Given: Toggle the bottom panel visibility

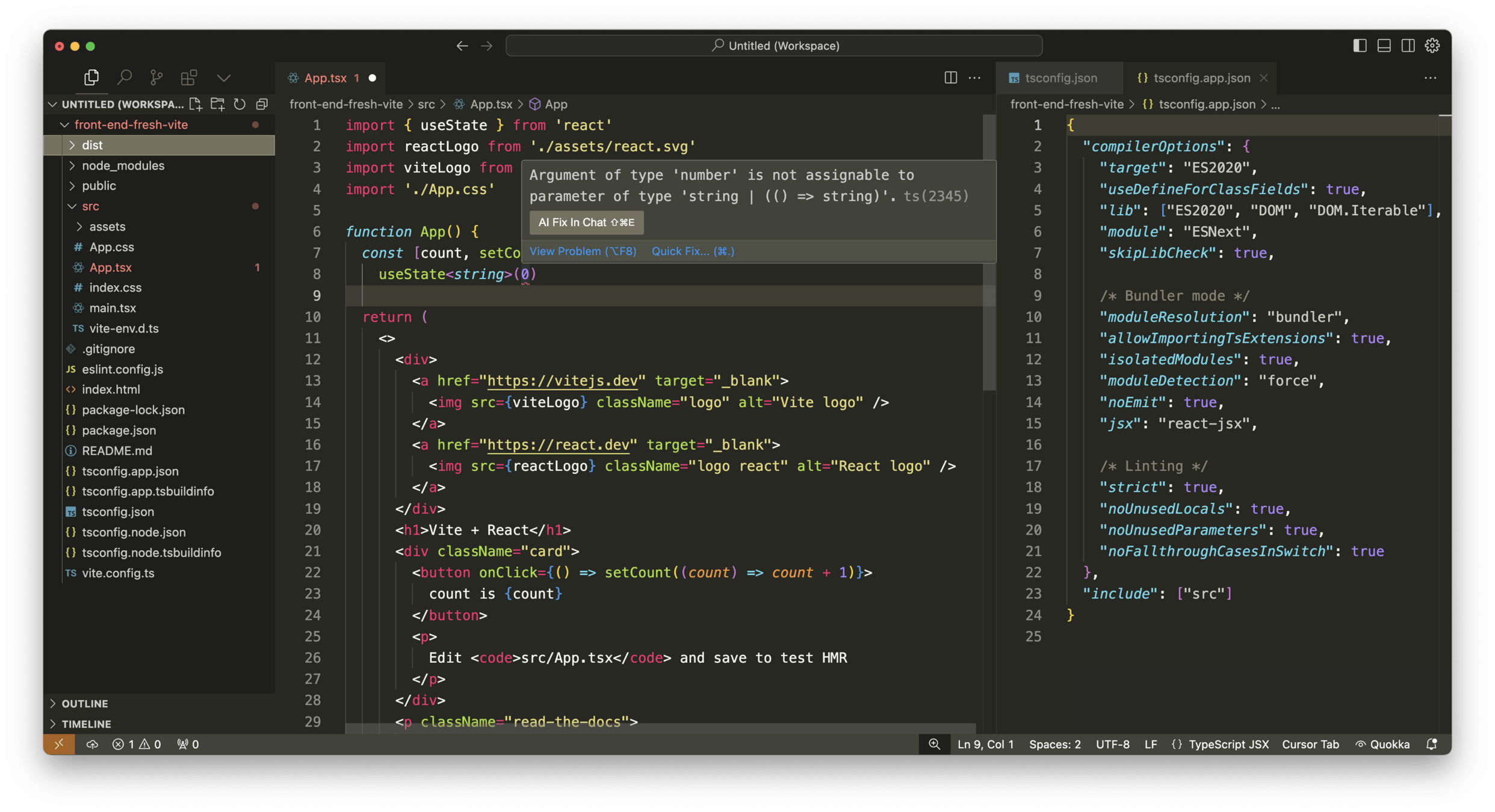Looking at the screenshot, I should pos(1384,46).
